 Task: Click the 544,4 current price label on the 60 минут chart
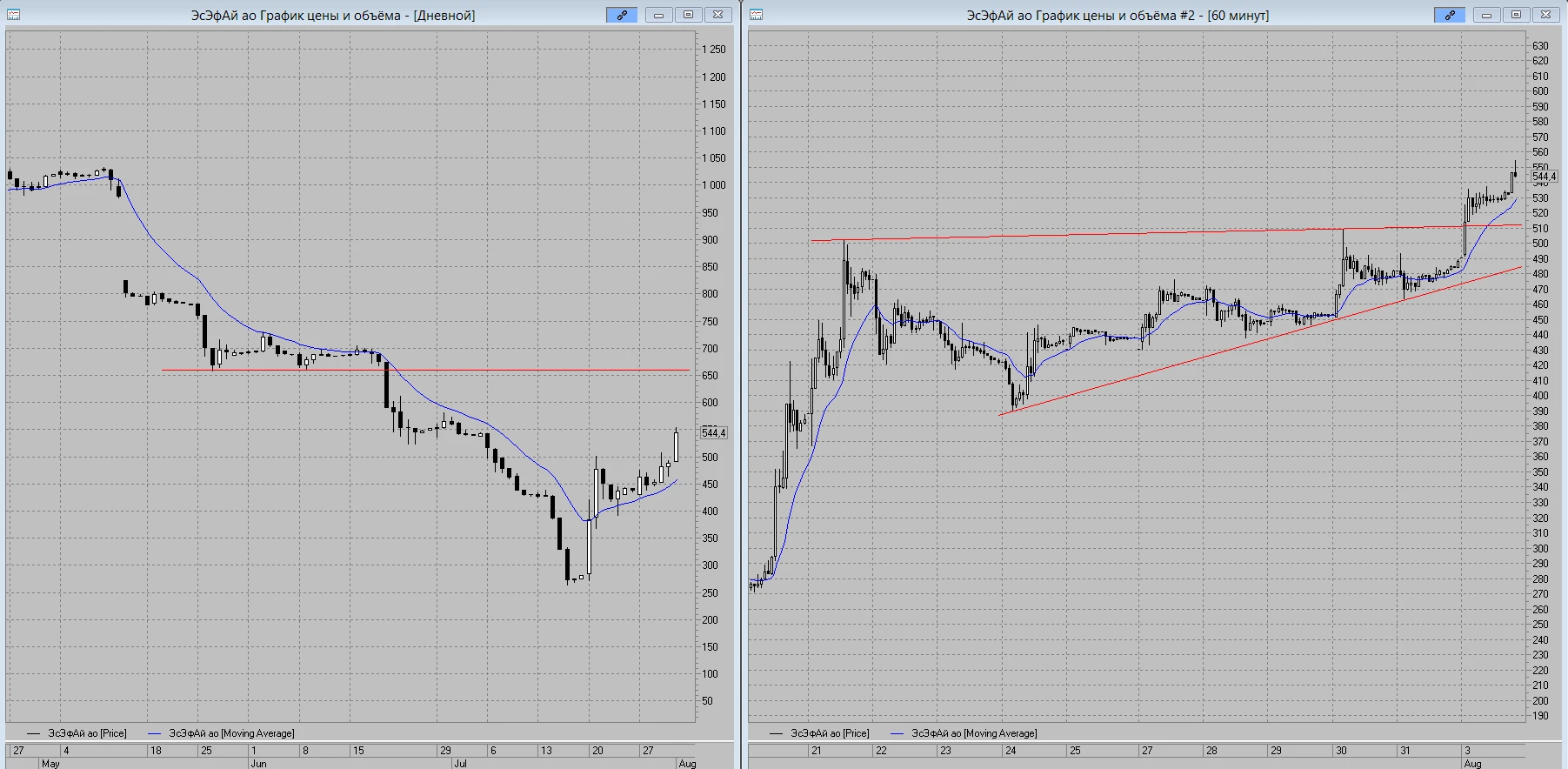coord(1545,177)
